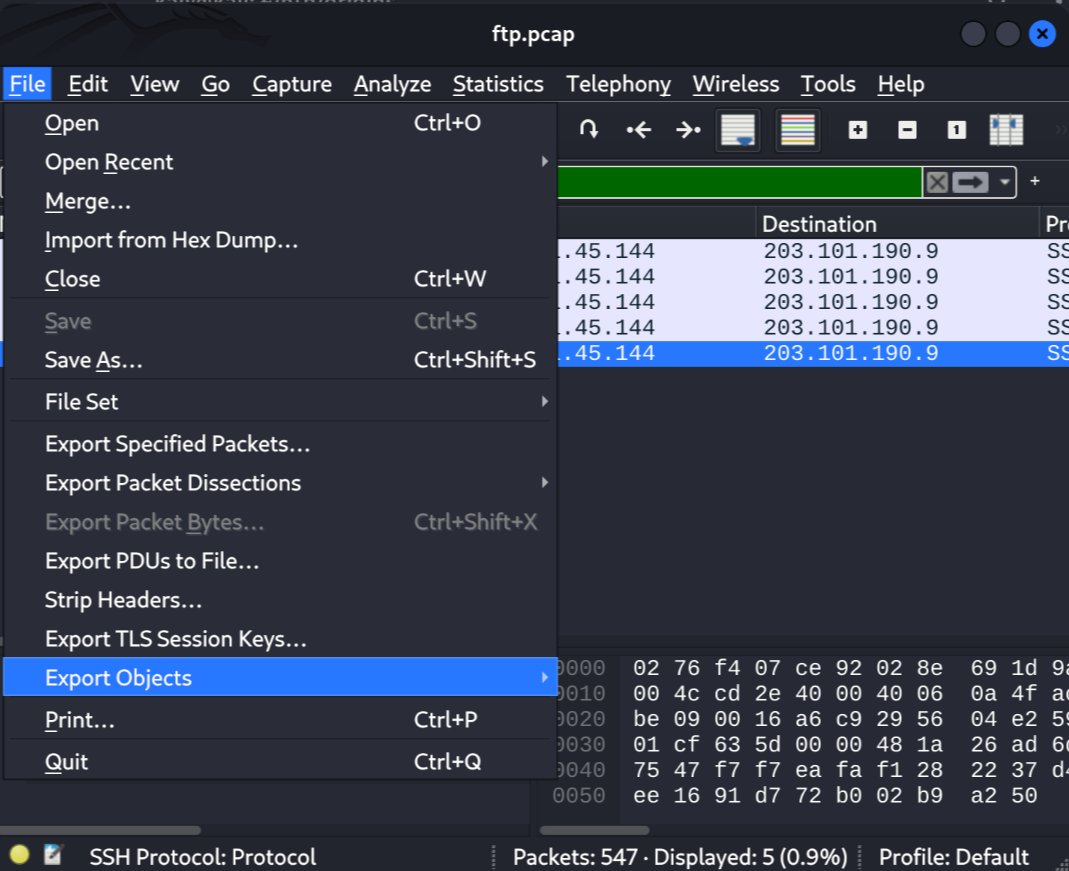
Task: Click hex bytes "ee 16 91 d7 72 b0 02 b9"
Action: 787,795
